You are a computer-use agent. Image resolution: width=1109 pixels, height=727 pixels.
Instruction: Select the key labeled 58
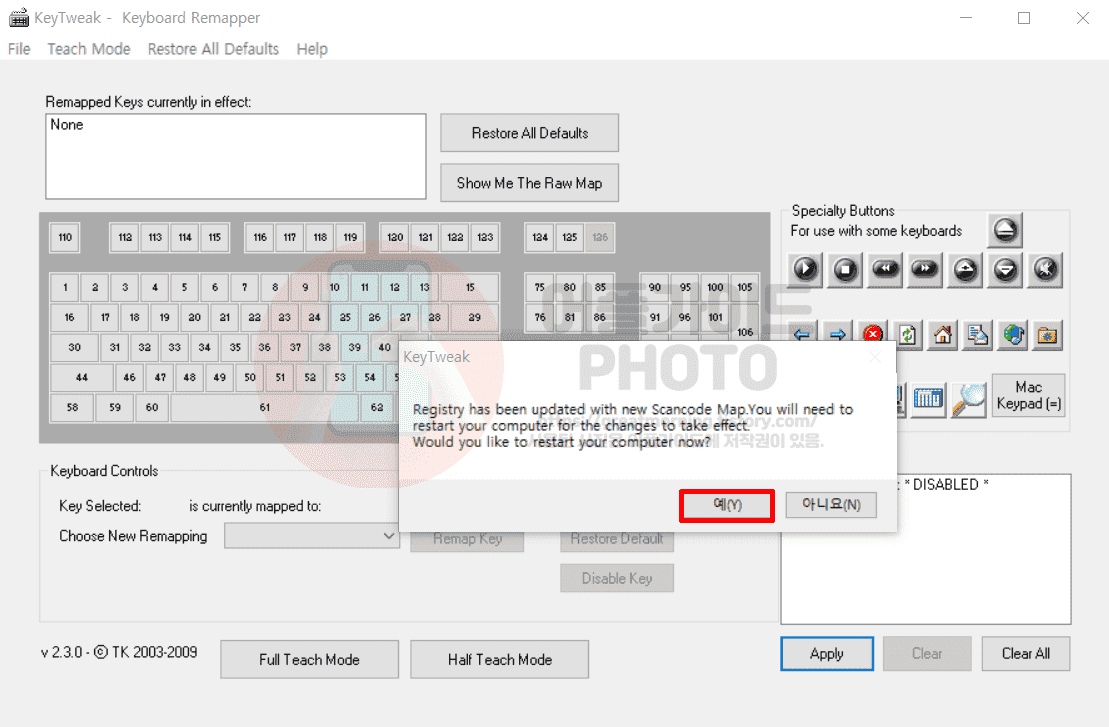(72, 407)
